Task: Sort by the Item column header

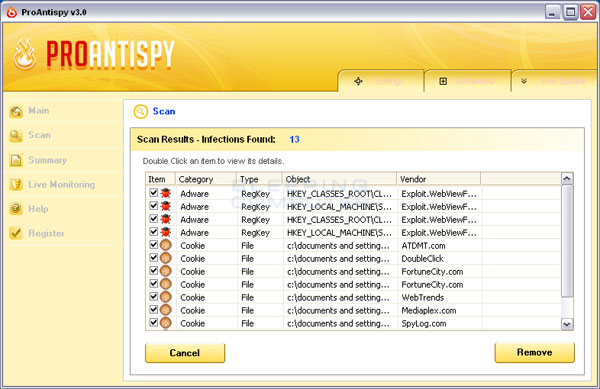Action: (x=160, y=179)
